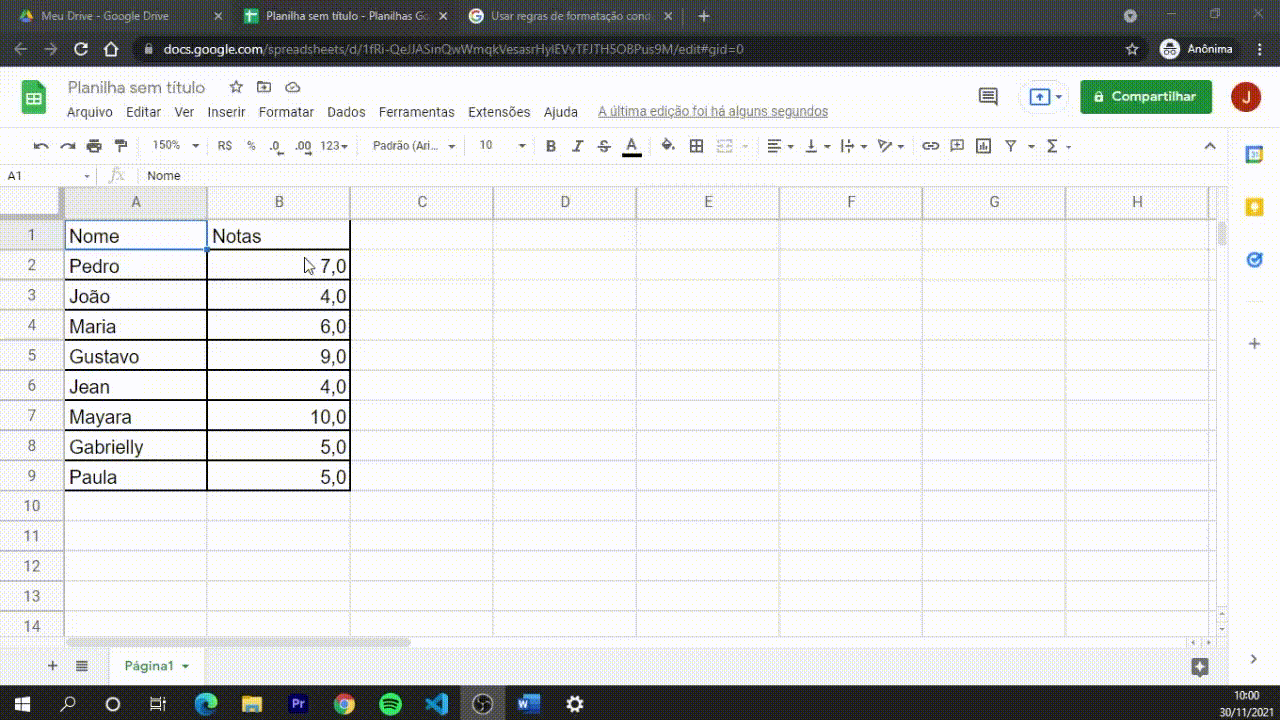Open the Dados menu

click(x=346, y=112)
